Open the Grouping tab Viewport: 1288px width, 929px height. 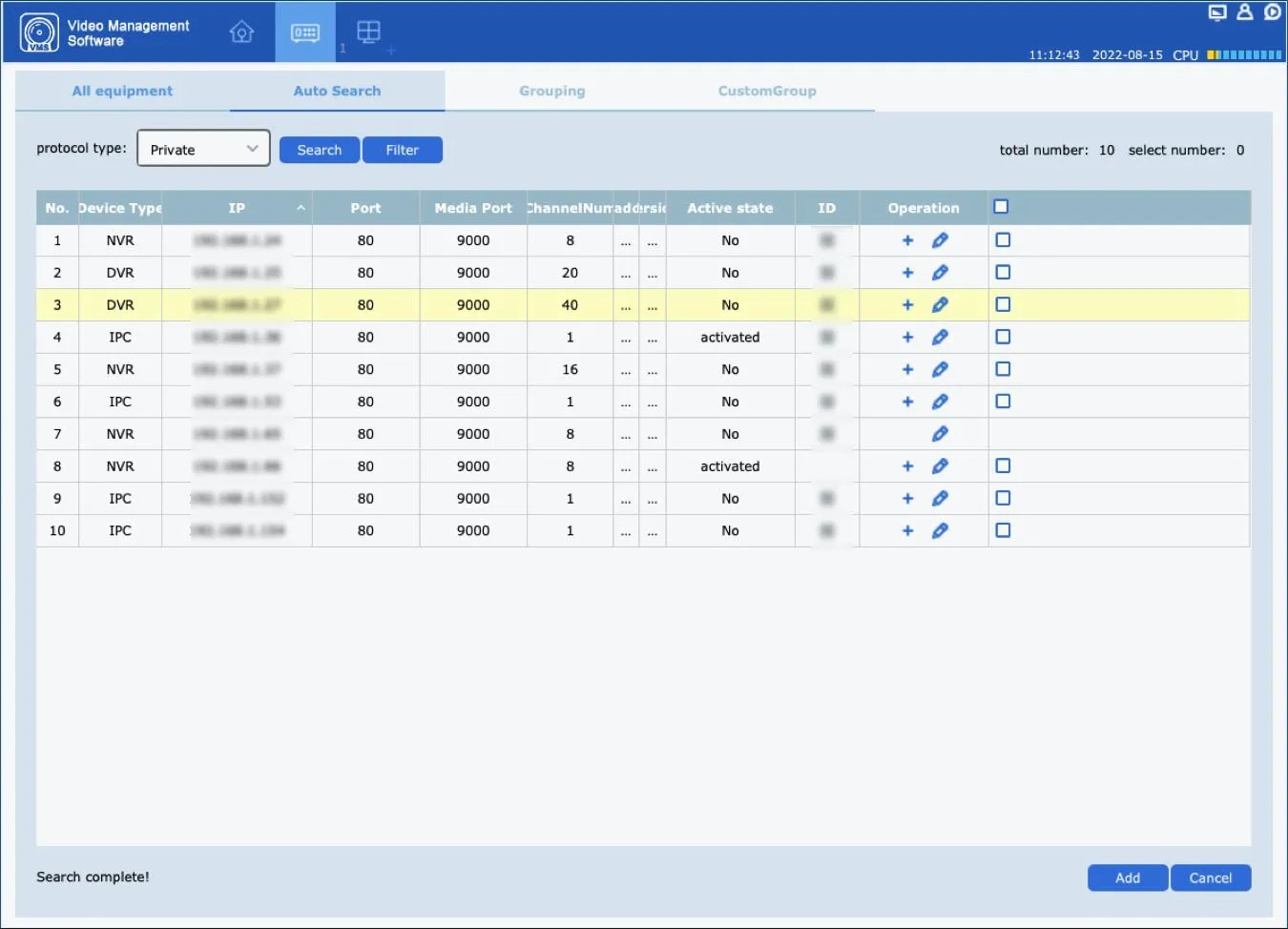551,92
